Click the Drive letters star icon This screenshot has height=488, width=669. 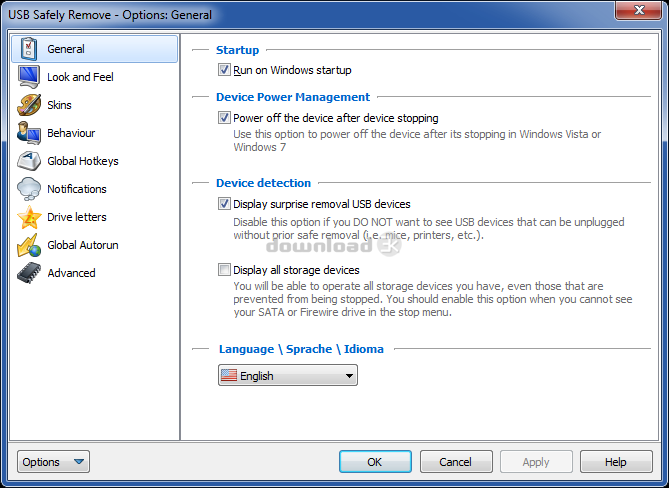(29, 217)
